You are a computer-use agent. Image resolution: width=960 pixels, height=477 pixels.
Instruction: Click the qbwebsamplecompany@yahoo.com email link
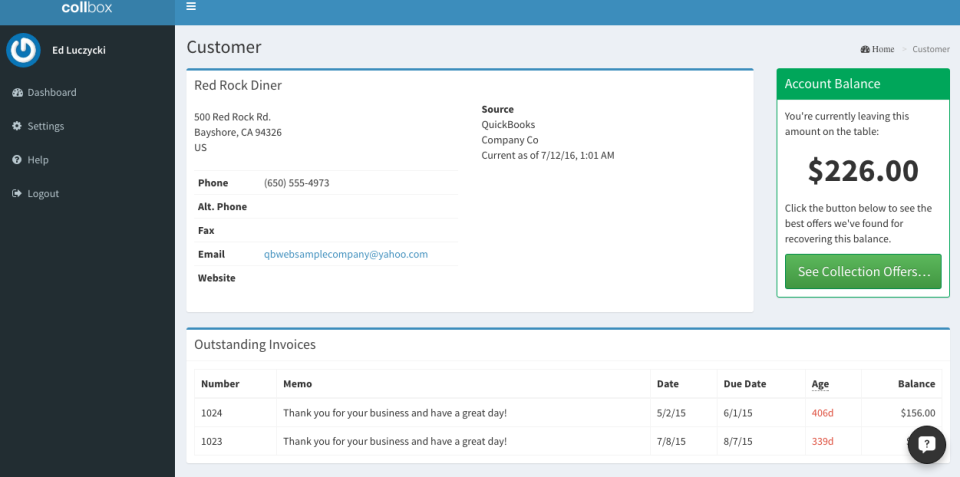[346, 255]
